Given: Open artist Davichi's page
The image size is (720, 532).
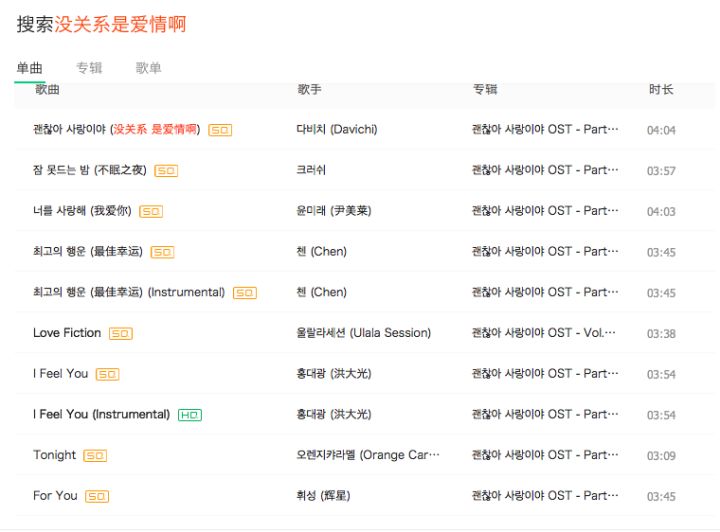Looking at the screenshot, I should tap(337, 129).
